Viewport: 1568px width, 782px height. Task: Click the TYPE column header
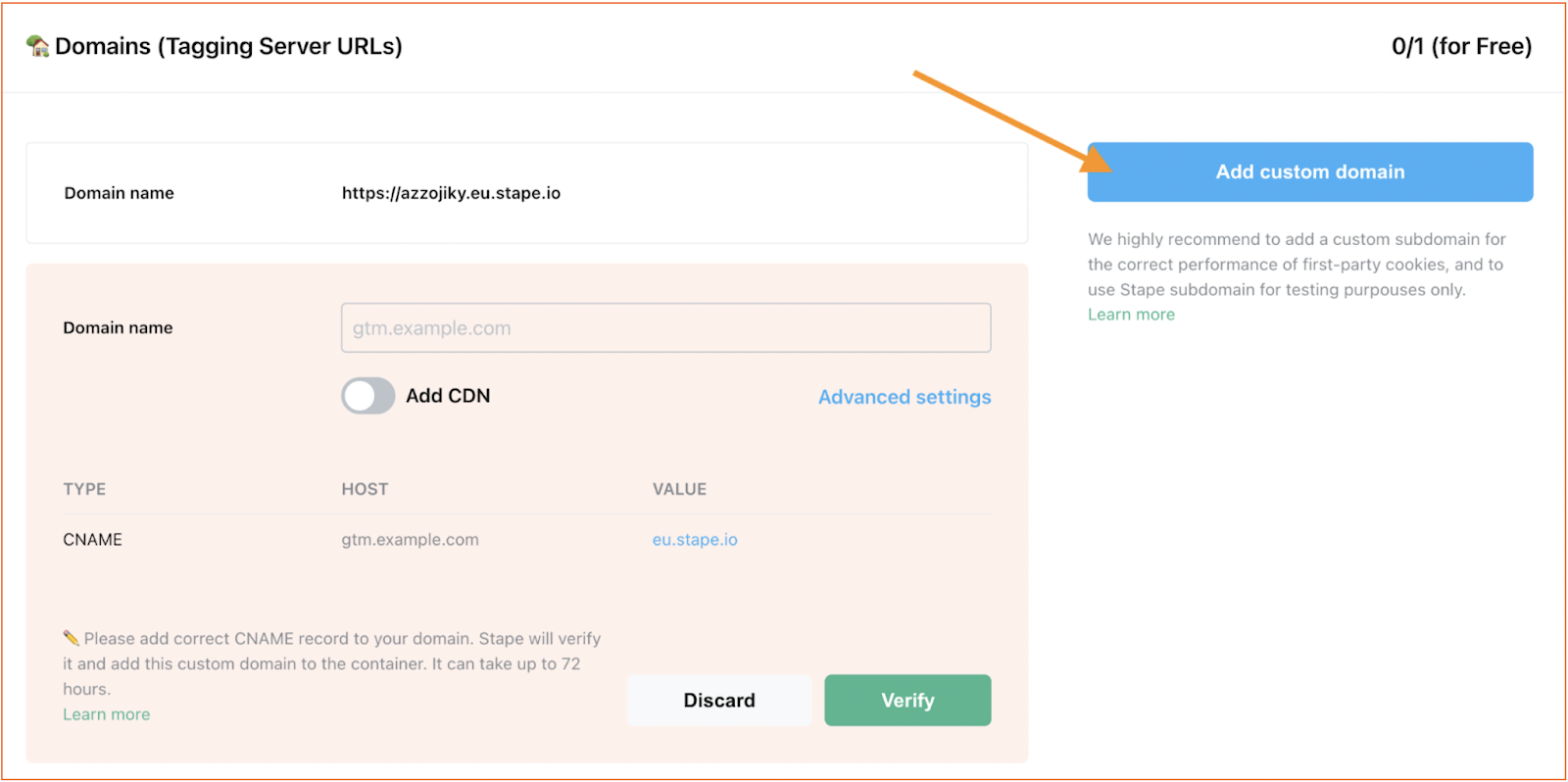coord(84,488)
